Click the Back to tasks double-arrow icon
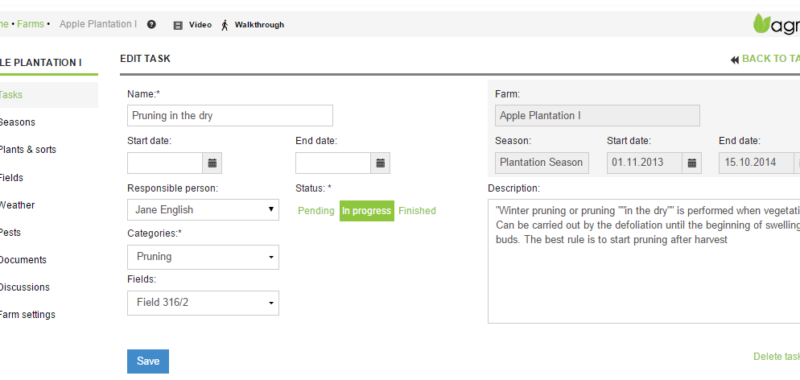This screenshot has width=800, height=380. point(735,60)
